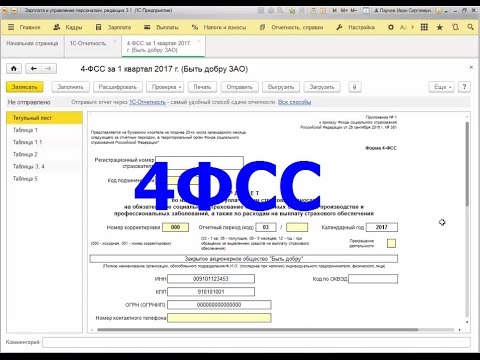Expand the title bar dropdown arrow
Viewport: 480px width, 360px height.
pyautogui.click(x=446, y=11)
